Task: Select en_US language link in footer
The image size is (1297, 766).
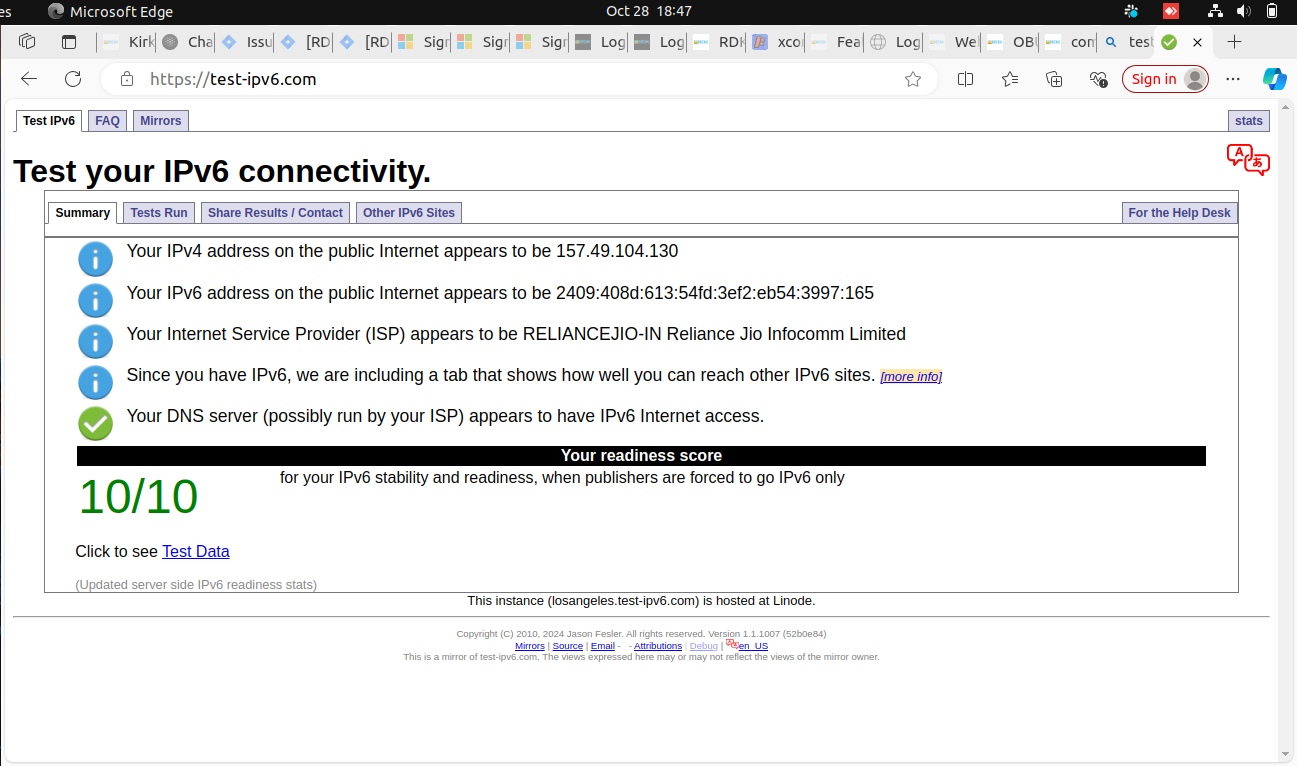Action: coord(752,646)
